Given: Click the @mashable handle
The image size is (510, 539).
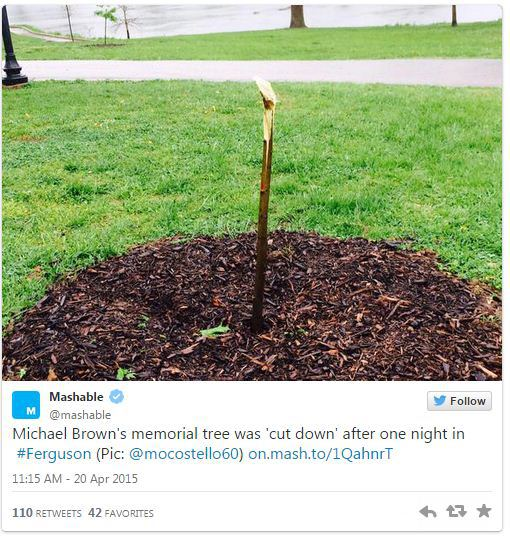Looking at the screenshot, I should tap(80, 415).
